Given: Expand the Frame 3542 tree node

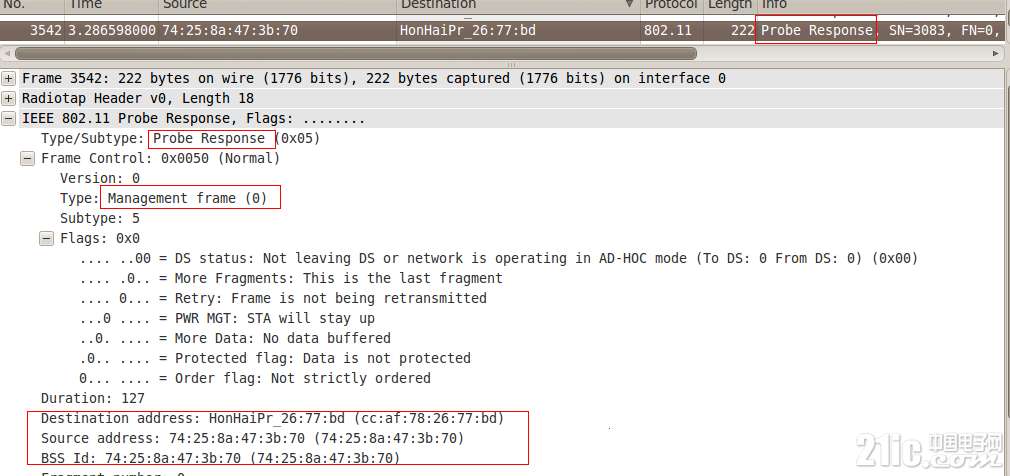Looking at the screenshot, I should tap(9, 79).
